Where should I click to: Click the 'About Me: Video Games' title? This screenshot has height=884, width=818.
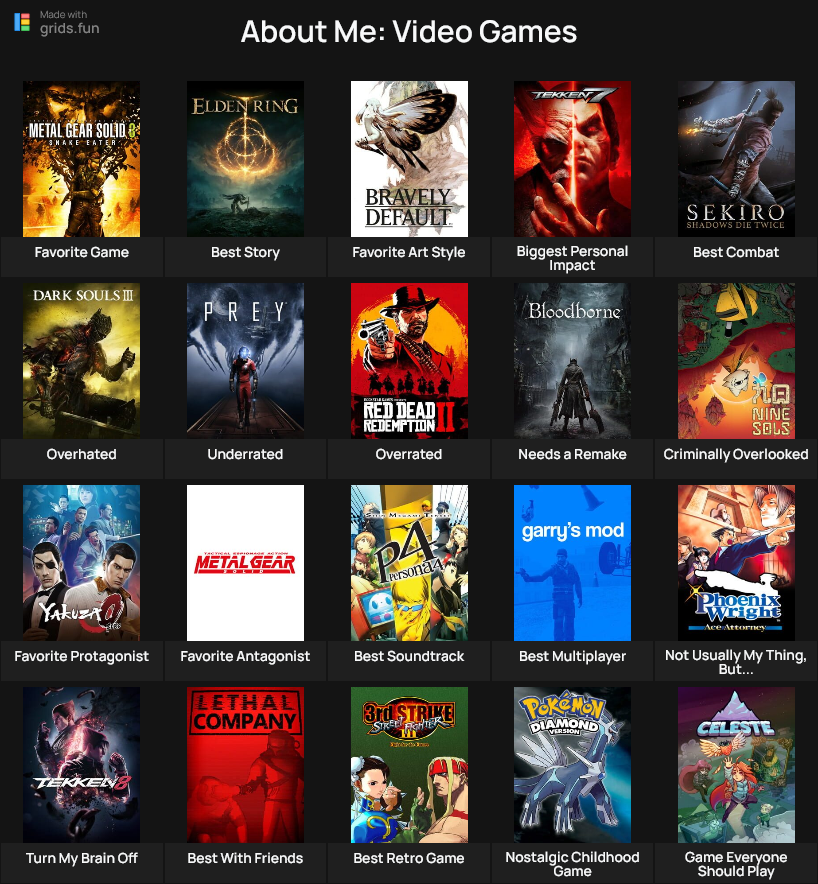tap(409, 32)
